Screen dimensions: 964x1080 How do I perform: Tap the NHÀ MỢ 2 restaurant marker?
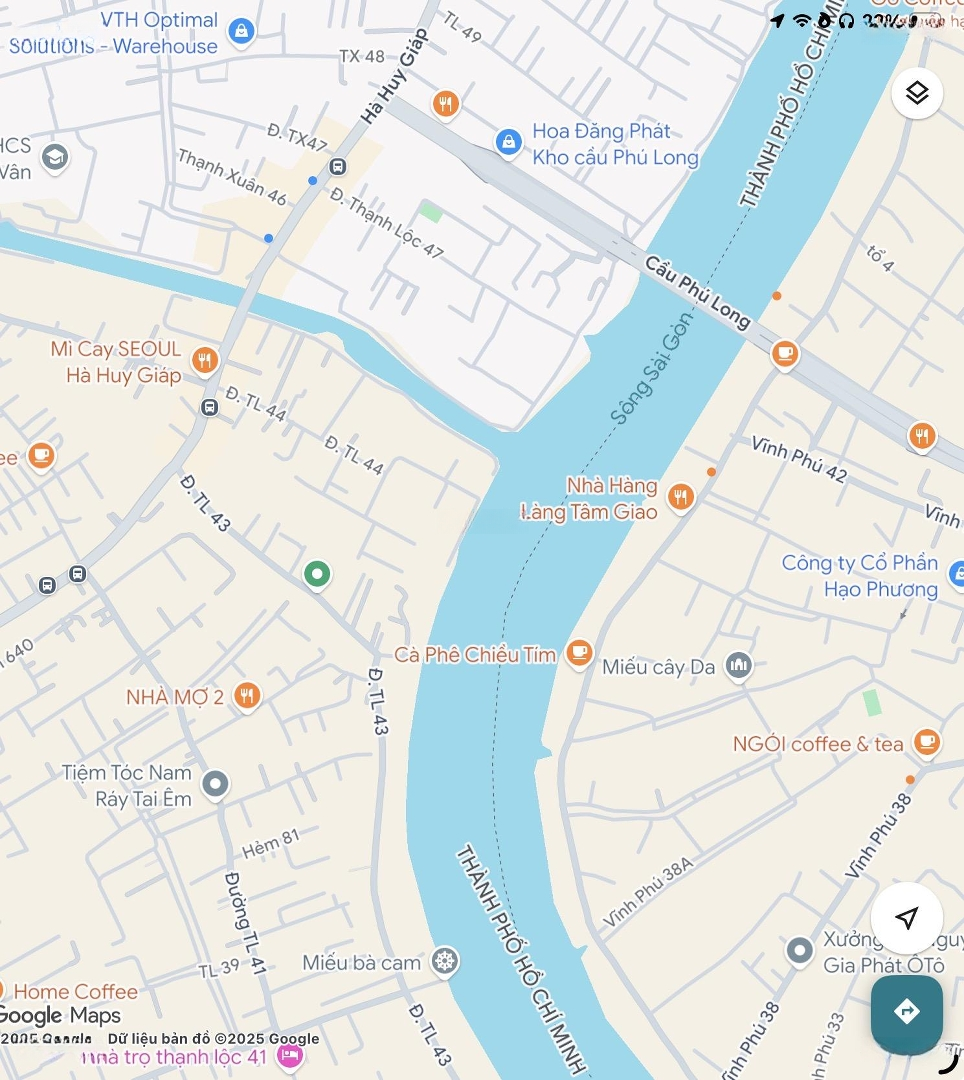pos(247,696)
